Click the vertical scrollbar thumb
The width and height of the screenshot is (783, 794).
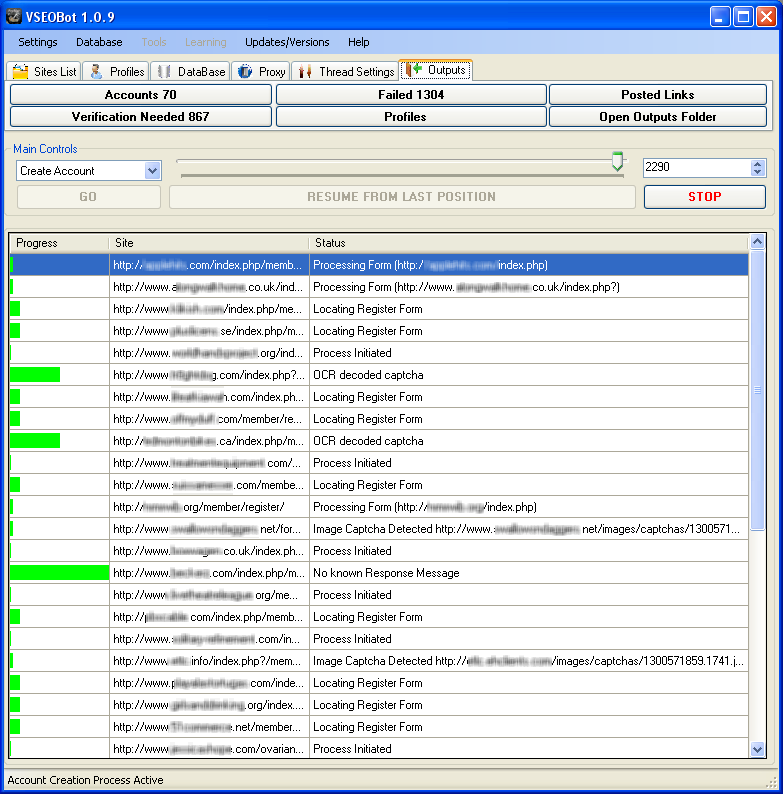click(757, 390)
